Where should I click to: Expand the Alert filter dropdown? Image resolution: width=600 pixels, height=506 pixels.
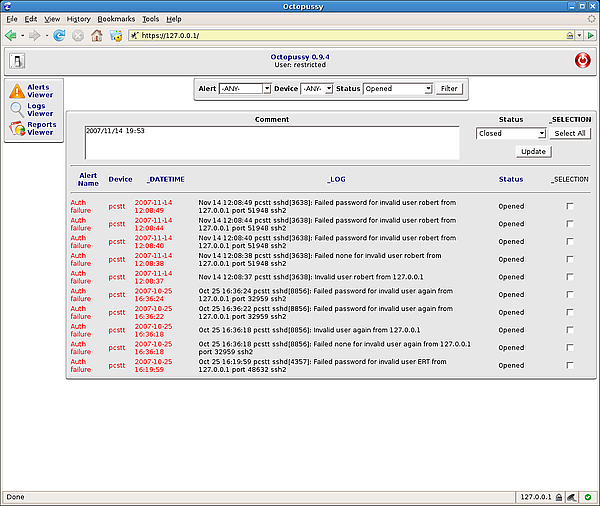tap(244, 89)
